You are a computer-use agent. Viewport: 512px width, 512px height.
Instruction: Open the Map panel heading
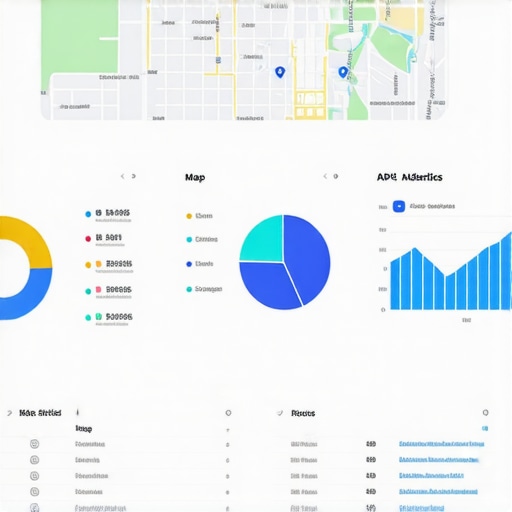(x=195, y=177)
